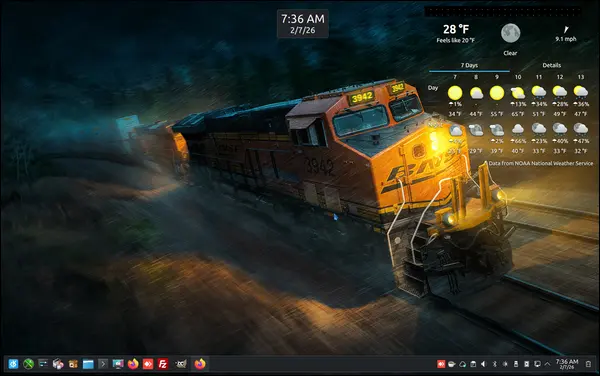Open the clipboard tray icon
600x376 pixels.
click(x=473, y=364)
